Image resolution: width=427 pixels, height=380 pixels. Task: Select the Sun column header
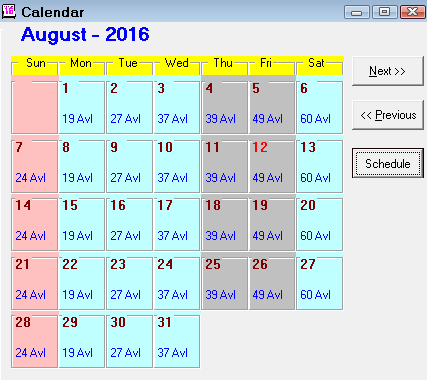click(35, 66)
